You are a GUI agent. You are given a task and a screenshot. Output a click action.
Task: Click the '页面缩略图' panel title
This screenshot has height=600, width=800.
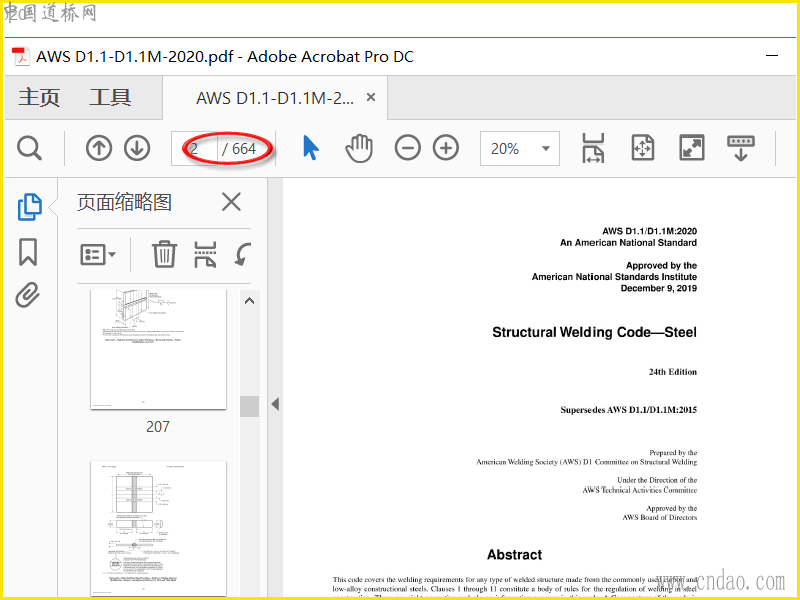[124, 202]
